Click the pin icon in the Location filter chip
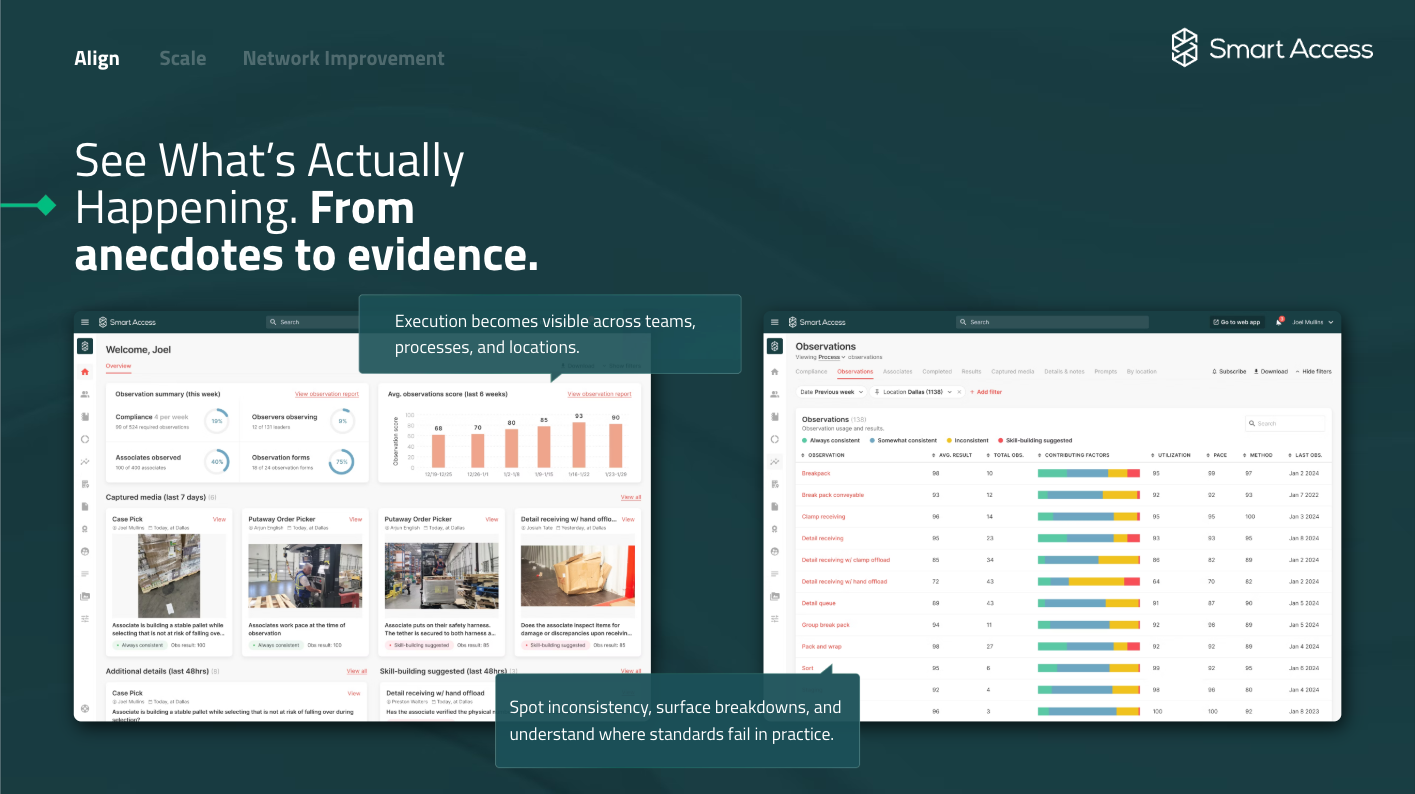Screen dimensions: 1415x794 point(877,392)
